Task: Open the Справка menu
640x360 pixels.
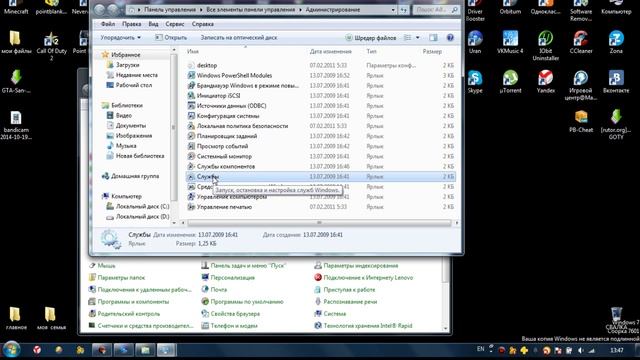Action: tap(202, 24)
